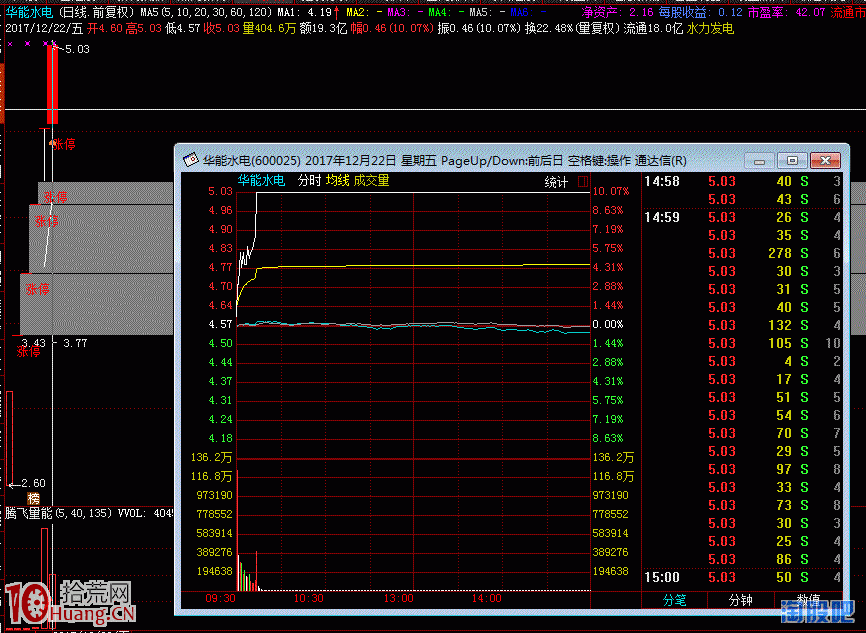
Task: Click the yellow 均线 legend label
Action: click(x=337, y=180)
